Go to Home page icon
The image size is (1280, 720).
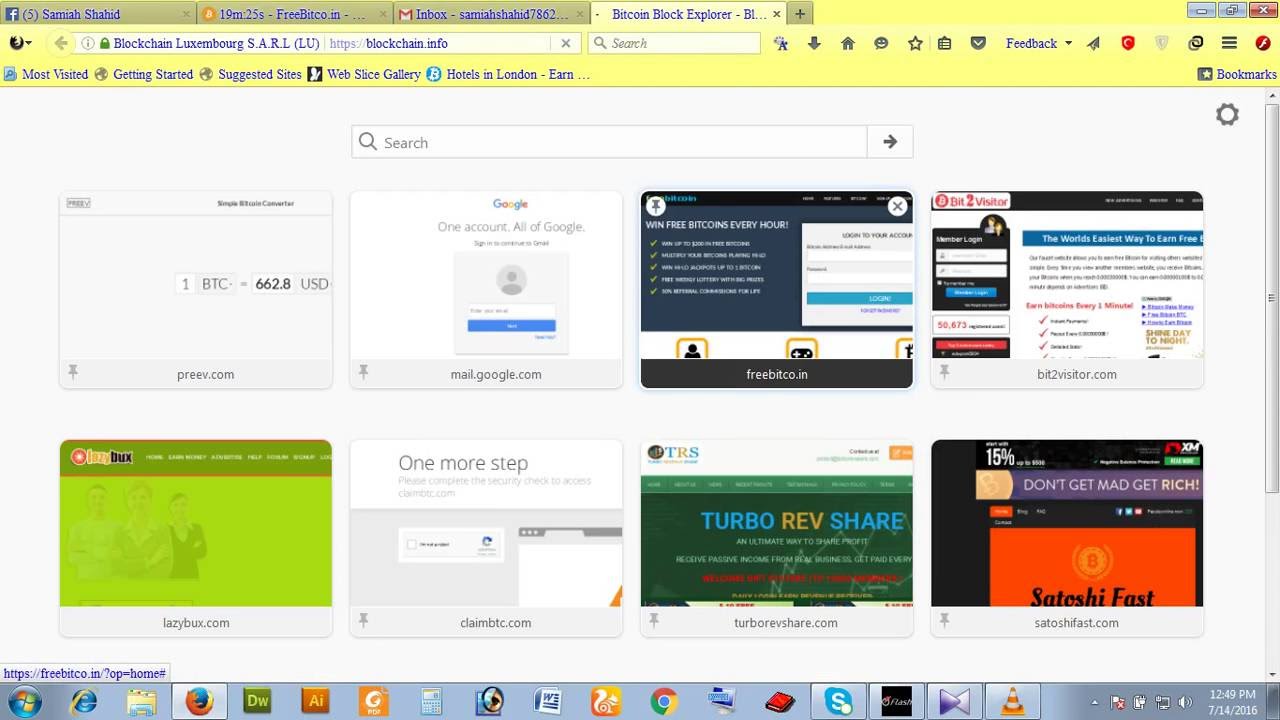point(847,43)
